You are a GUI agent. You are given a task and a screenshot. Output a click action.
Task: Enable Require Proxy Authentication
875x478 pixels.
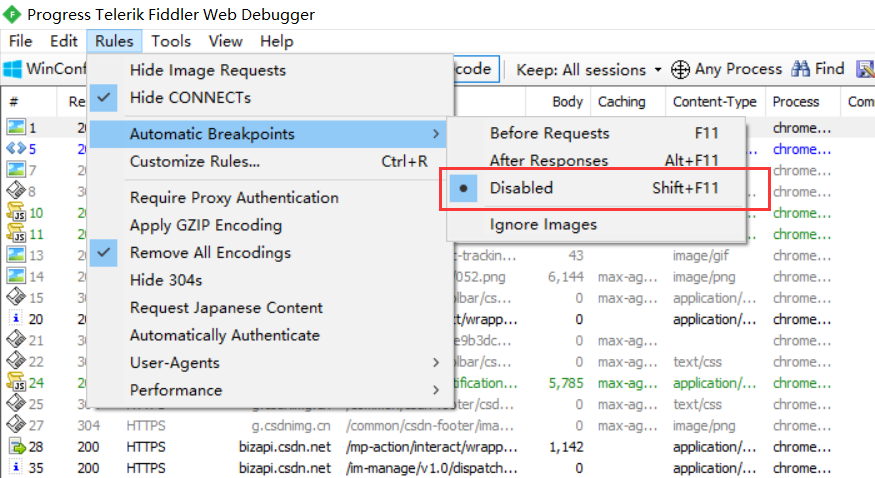(x=270, y=198)
